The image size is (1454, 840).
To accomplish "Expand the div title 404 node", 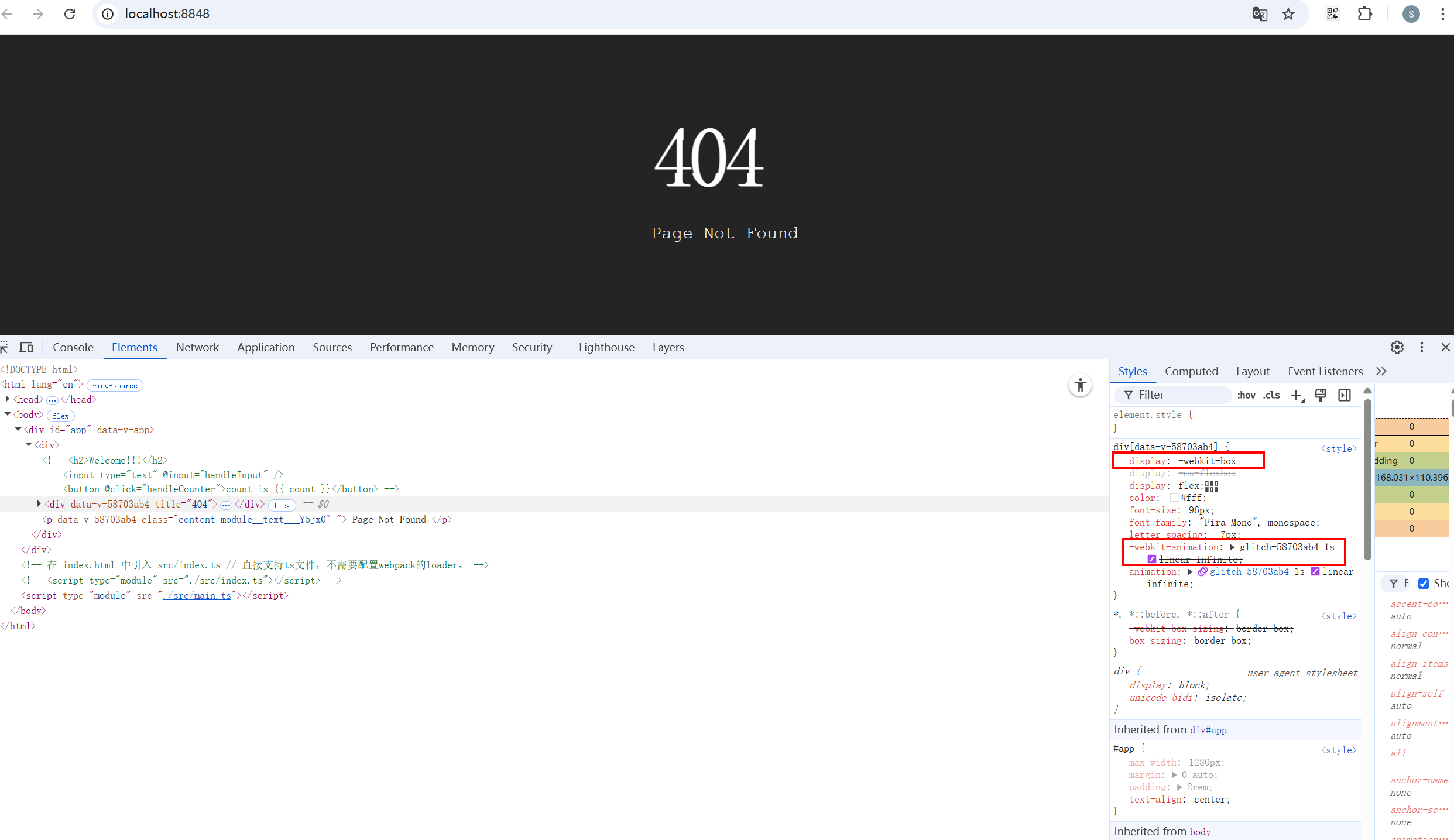I will point(39,504).
